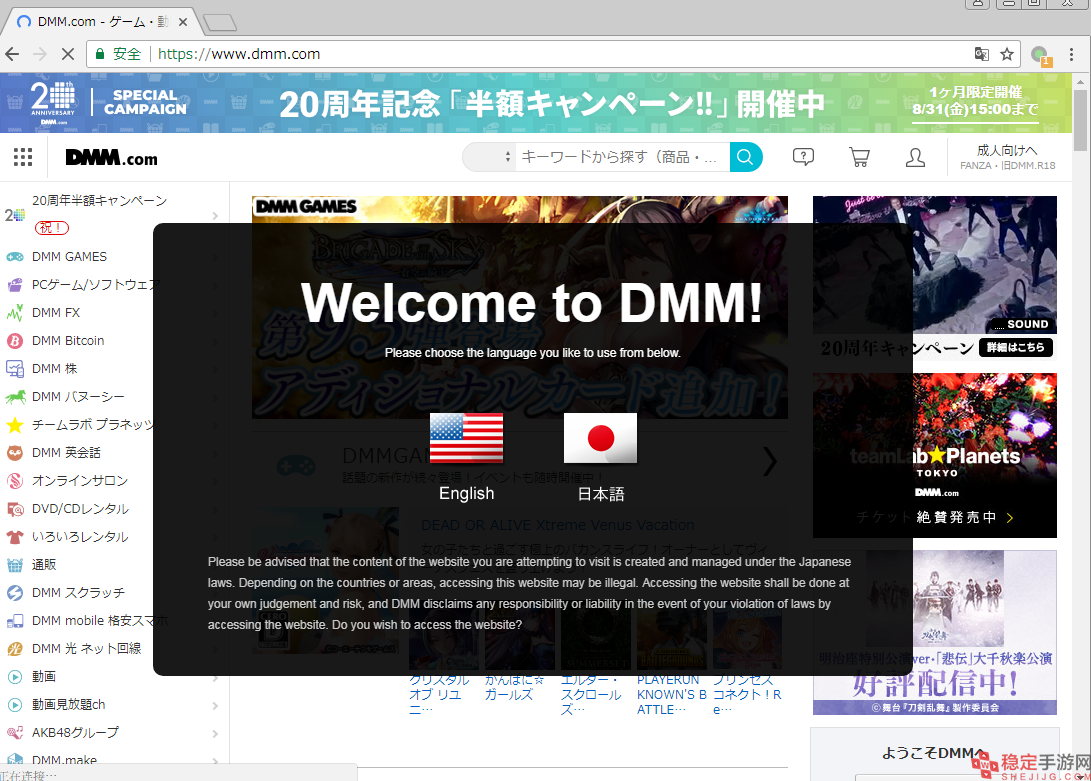Open the プリンセスコネクト game link
Viewport: 1091px width, 781px height.
click(747, 694)
